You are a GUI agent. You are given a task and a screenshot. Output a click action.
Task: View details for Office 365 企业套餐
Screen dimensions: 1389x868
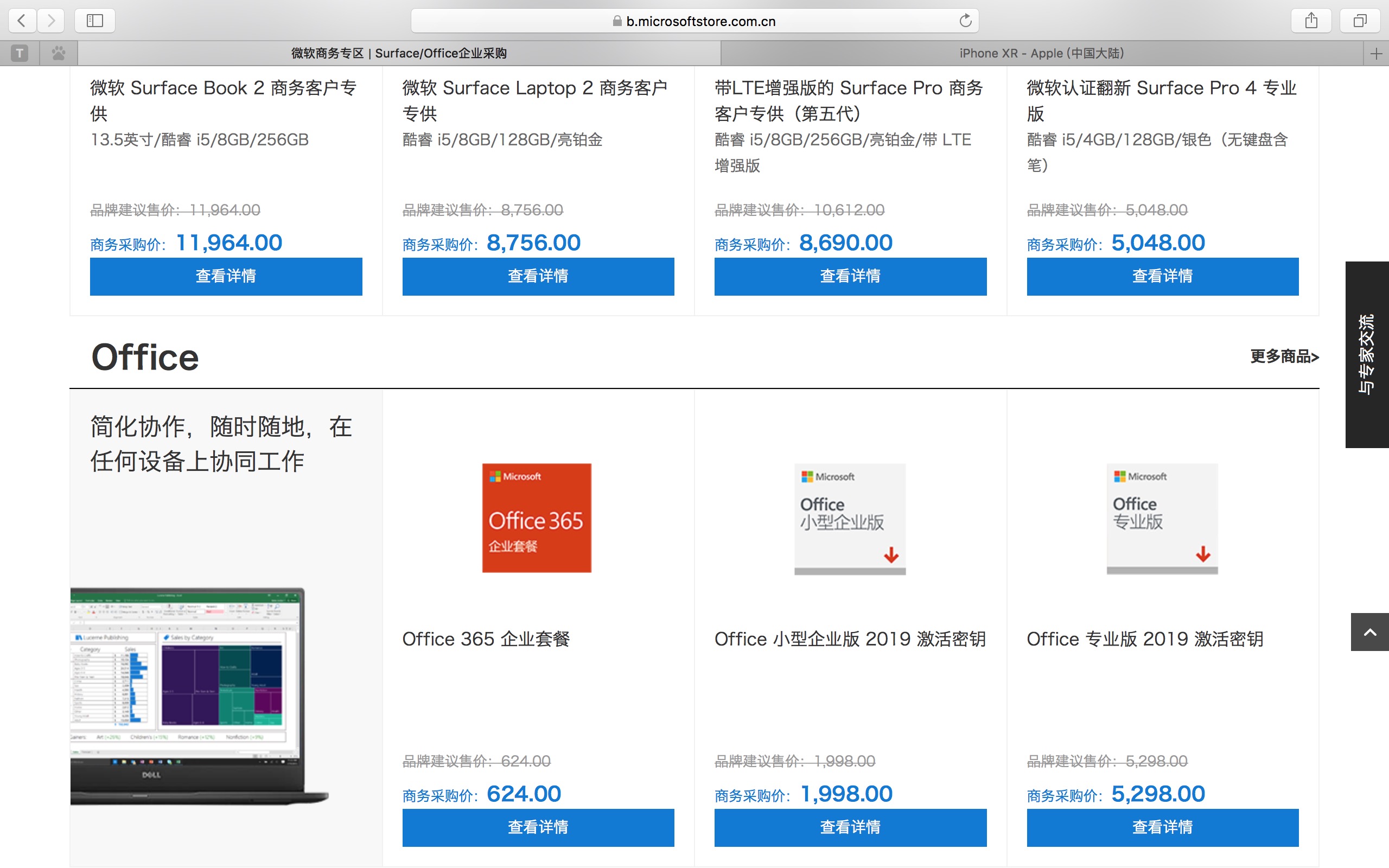tap(538, 827)
